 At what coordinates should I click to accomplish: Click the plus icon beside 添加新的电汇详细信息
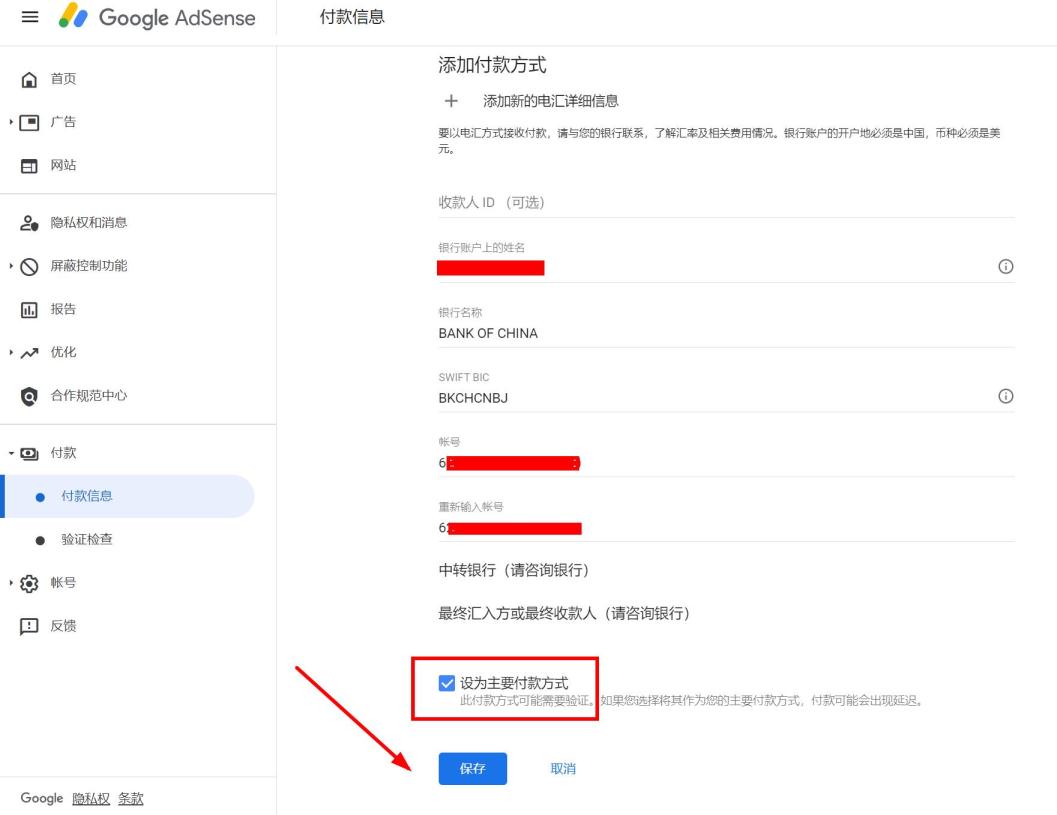[451, 101]
